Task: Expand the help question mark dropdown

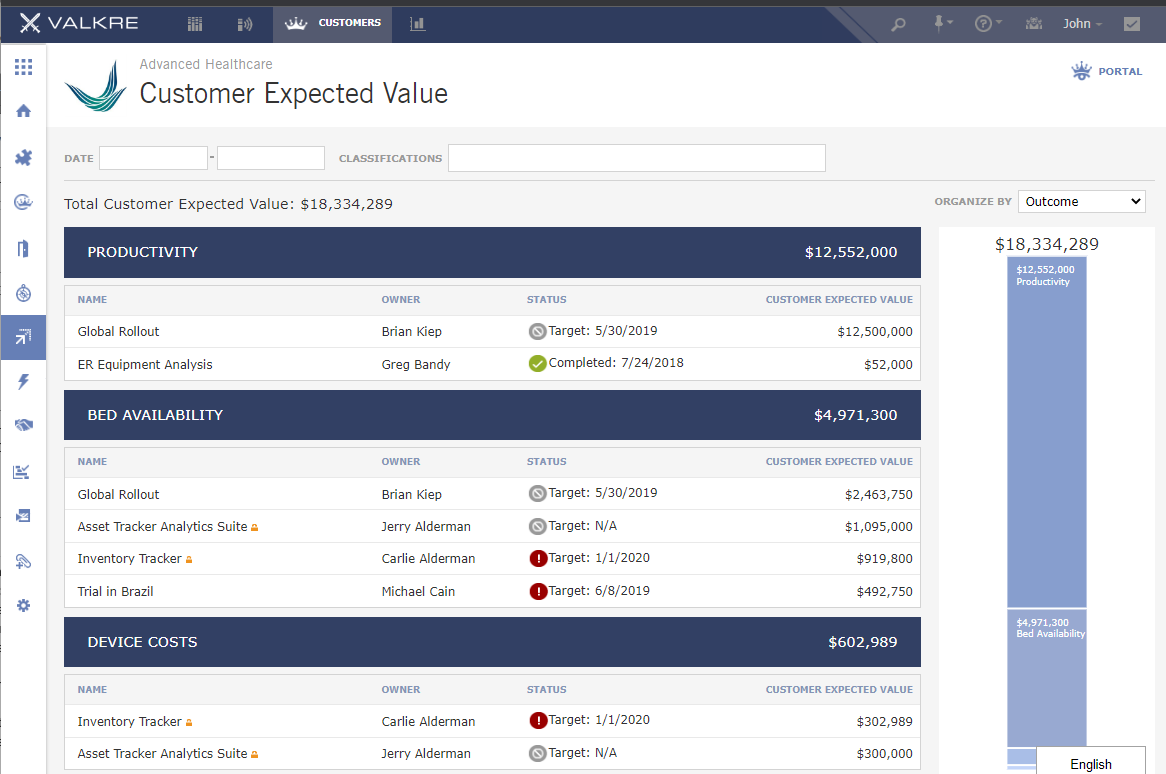Action: [x=986, y=23]
